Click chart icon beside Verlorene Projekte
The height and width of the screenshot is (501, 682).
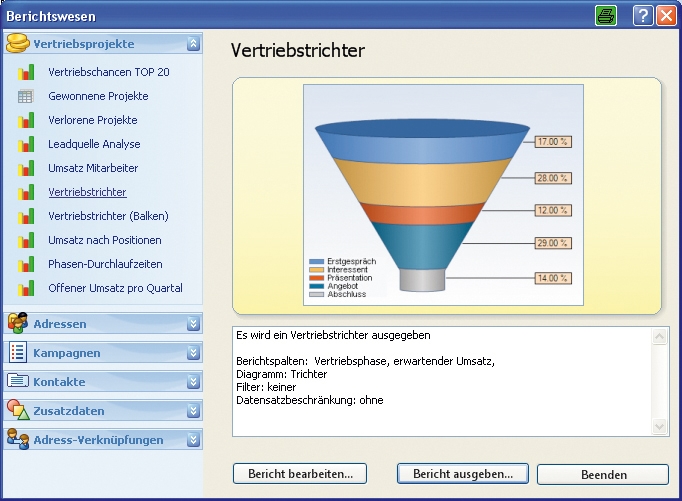(x=26, y=120)
